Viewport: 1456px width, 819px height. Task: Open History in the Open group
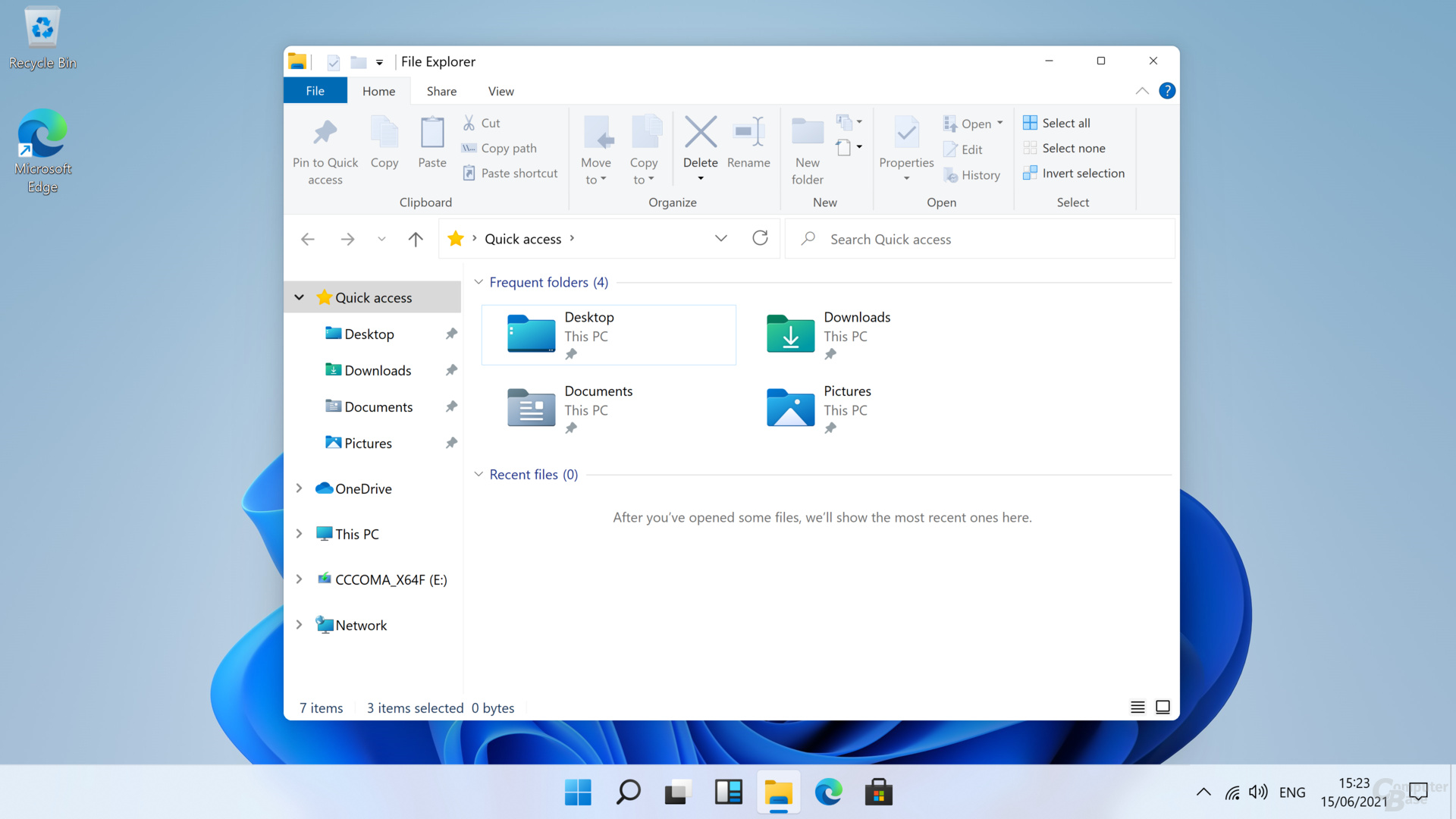(972, 175)
